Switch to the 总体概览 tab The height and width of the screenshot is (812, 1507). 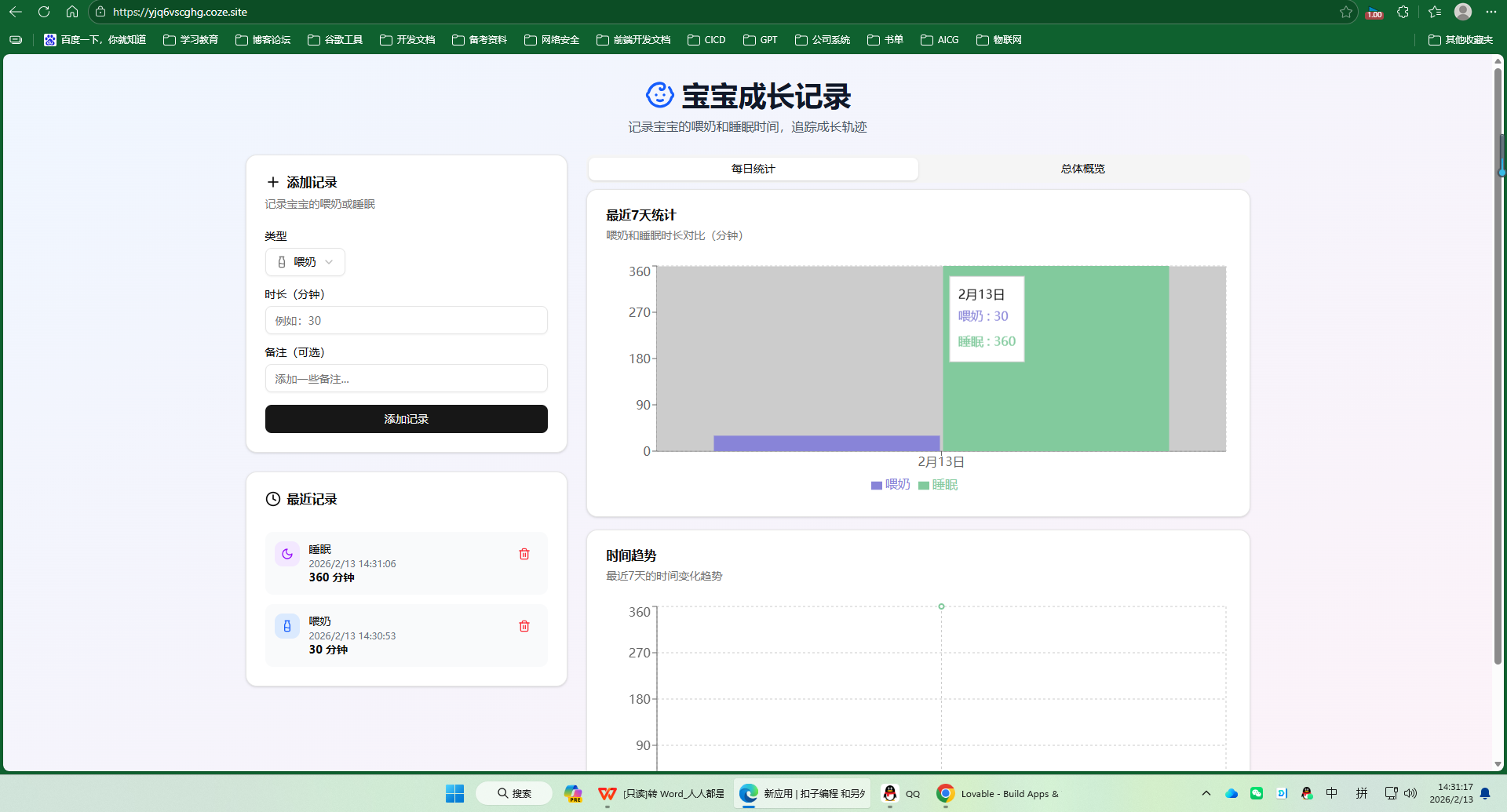(x=1082, y=168)
